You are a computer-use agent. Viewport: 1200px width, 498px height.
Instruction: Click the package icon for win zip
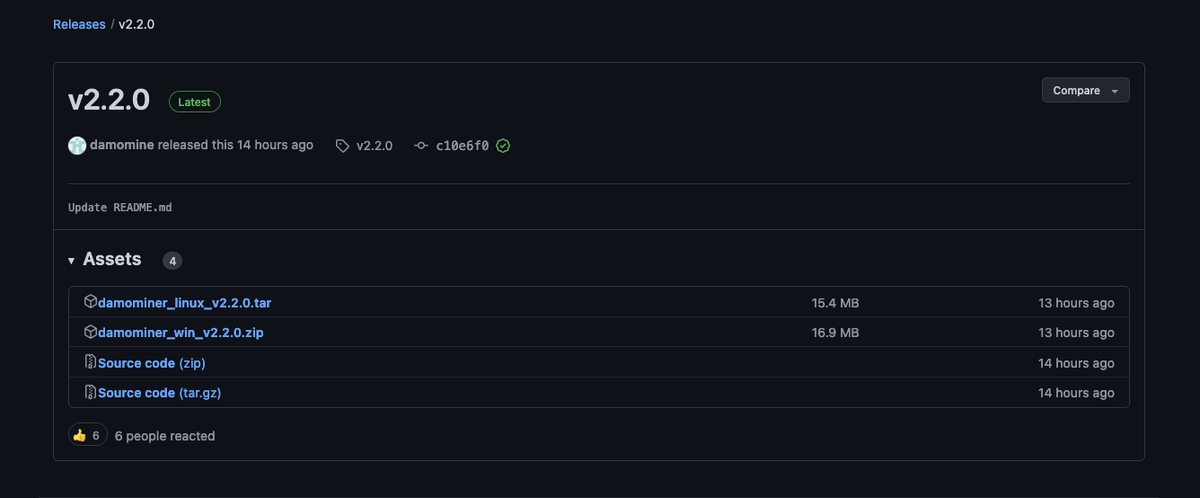90,332
